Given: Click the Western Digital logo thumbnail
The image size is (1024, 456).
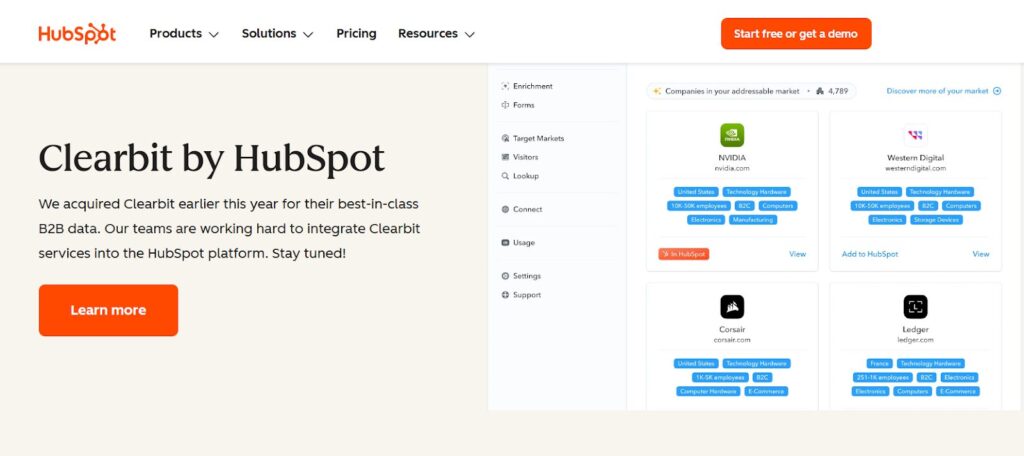Looking at the screenshot, I should pyautogui.click(x=915, y=135).
